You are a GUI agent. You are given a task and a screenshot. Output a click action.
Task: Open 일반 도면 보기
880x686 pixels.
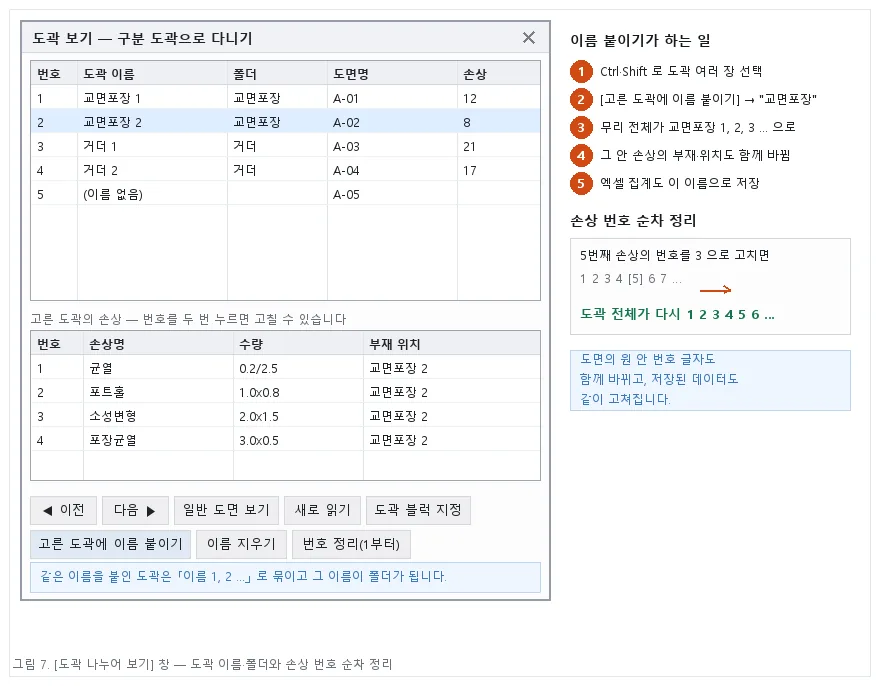(226, 510)
